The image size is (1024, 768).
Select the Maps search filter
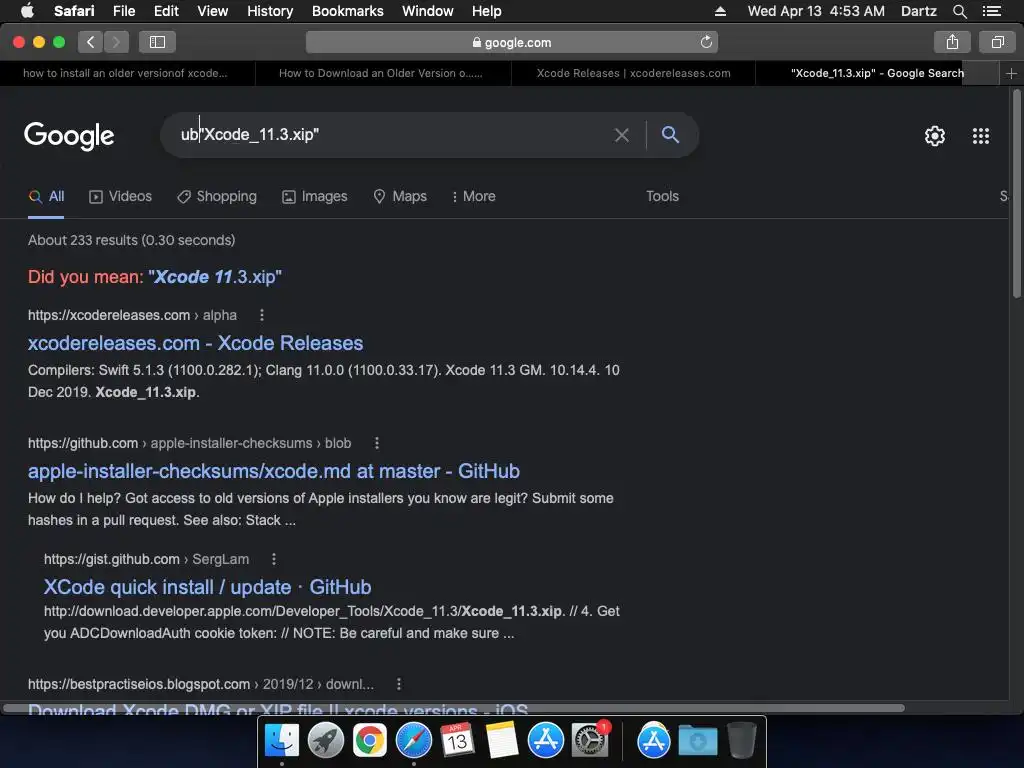(x=400, y=197)
